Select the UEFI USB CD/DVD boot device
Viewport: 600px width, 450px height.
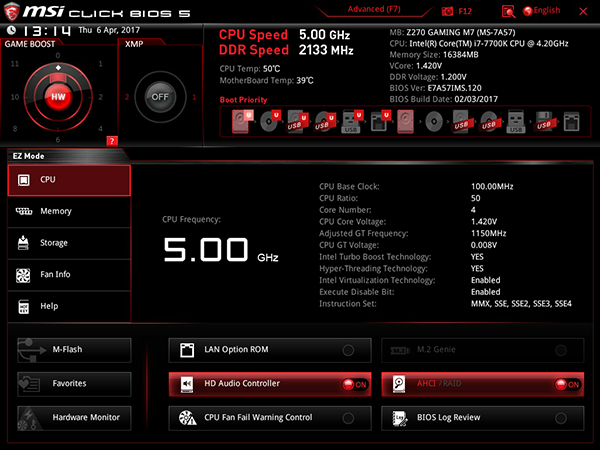click(325, 122)
